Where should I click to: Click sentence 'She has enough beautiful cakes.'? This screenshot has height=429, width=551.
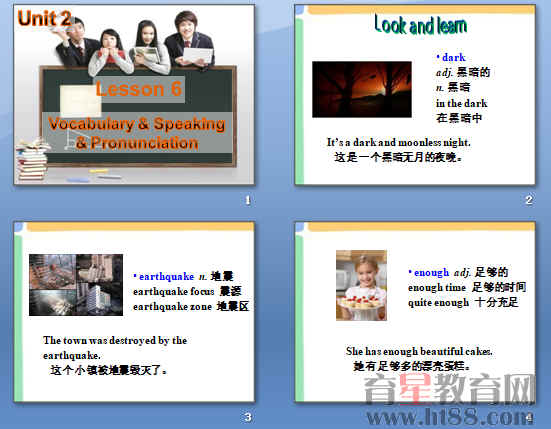(419, 351)
